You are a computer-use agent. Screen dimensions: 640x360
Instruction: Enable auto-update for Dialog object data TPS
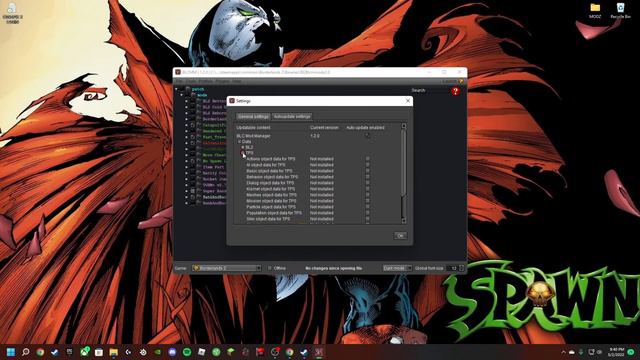(367, 183)
